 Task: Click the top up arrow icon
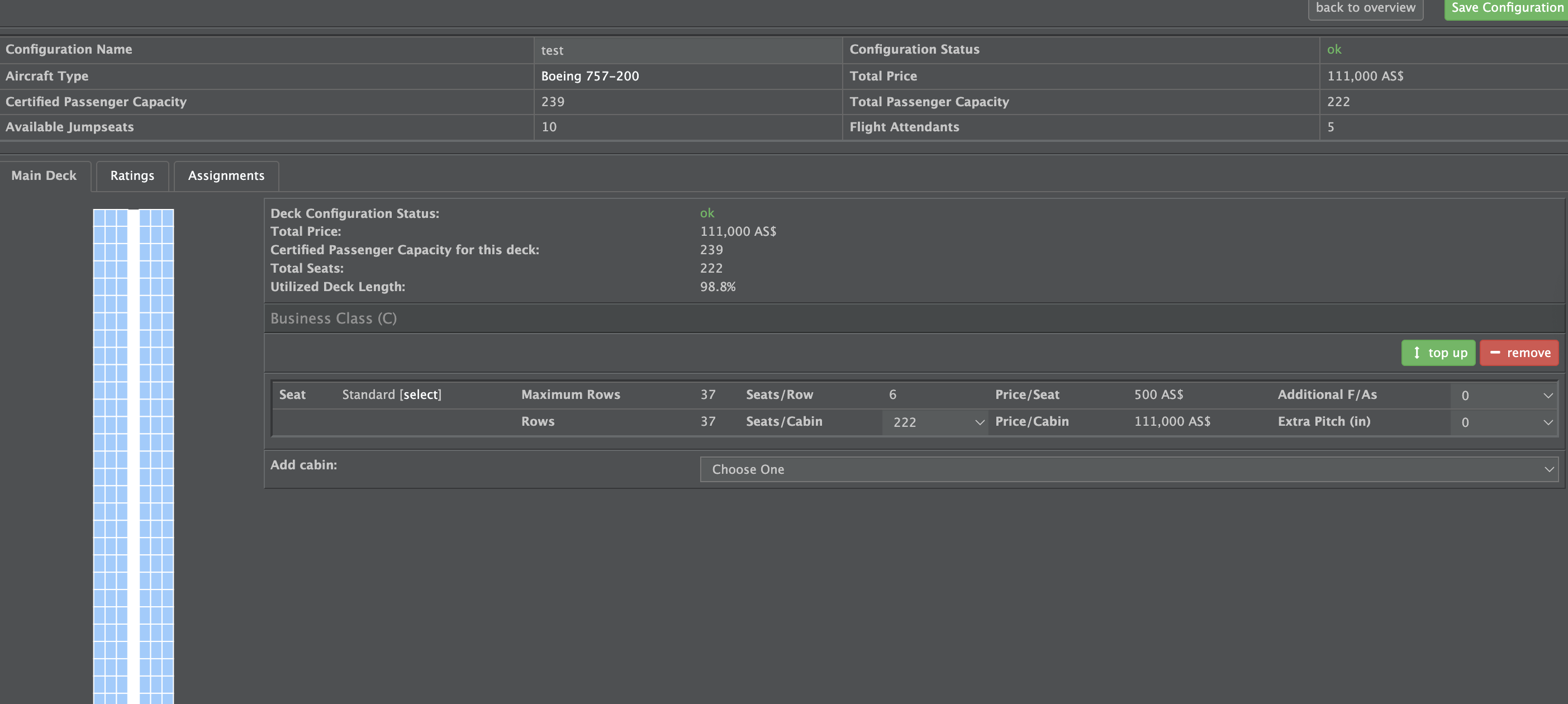[1417, 353]
